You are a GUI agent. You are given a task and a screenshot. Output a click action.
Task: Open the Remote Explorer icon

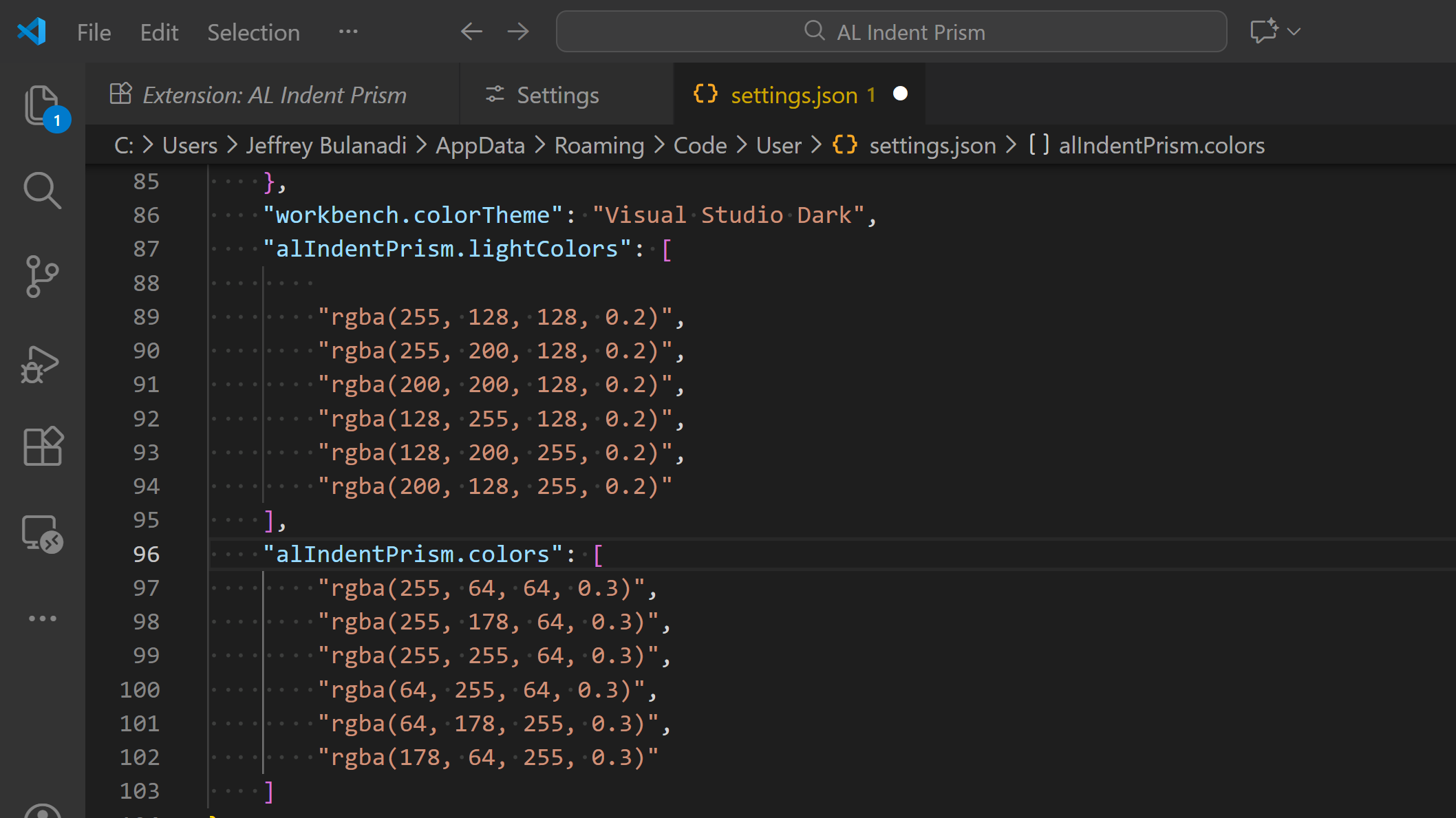[x=43, y=534]
